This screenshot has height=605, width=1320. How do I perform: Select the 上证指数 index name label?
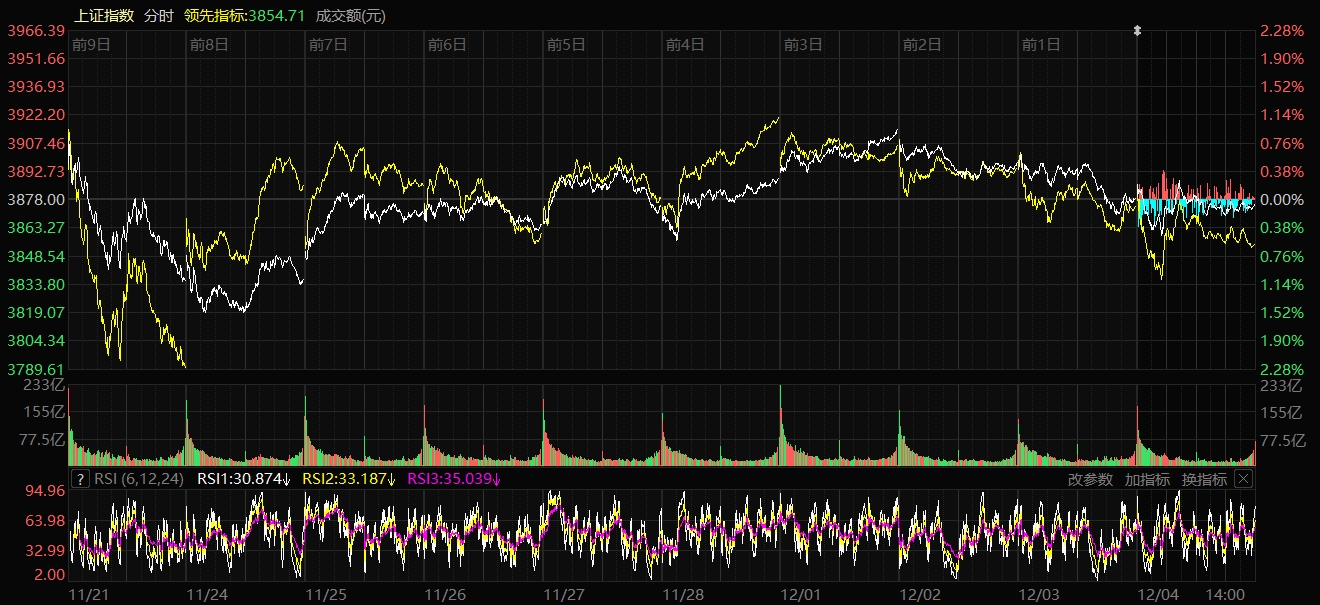pos(104,15)
